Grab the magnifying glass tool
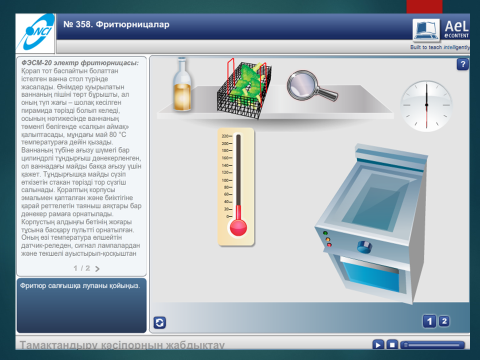Image resolution: width=480 pixels, height=360 pixels. coord(312,86)
